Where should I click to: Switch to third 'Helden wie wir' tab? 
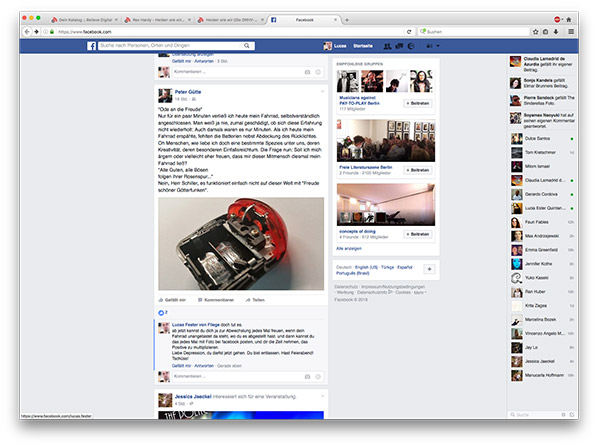[x=231, y=20]
